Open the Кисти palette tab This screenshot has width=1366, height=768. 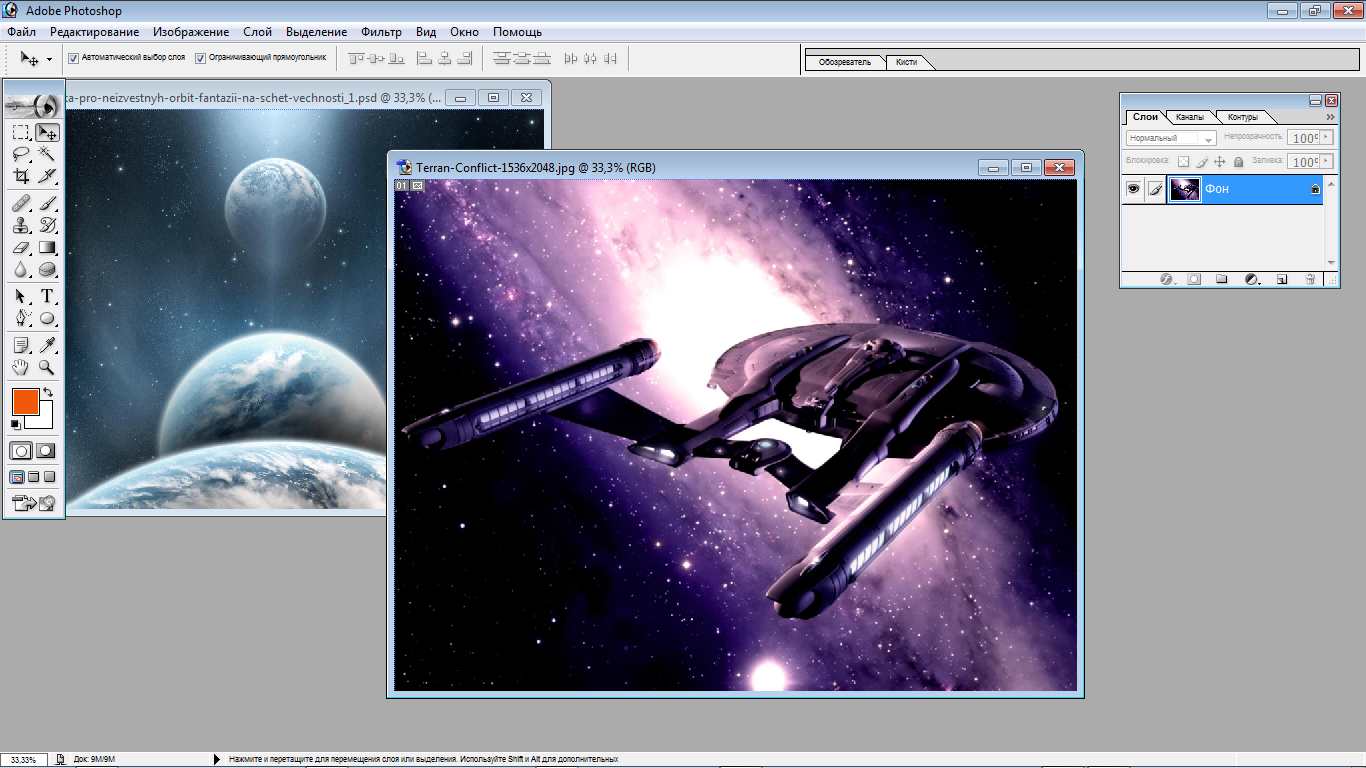[x=907, y=62]
